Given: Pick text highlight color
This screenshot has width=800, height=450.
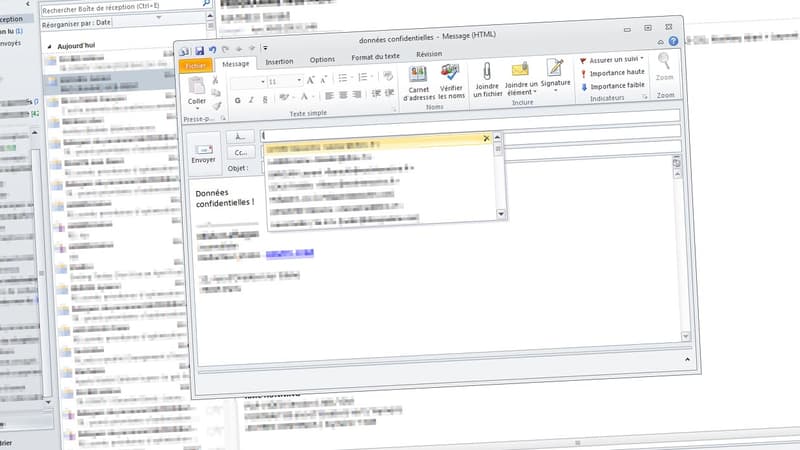Looking at the screenshot, I should [x=286, y=97].
